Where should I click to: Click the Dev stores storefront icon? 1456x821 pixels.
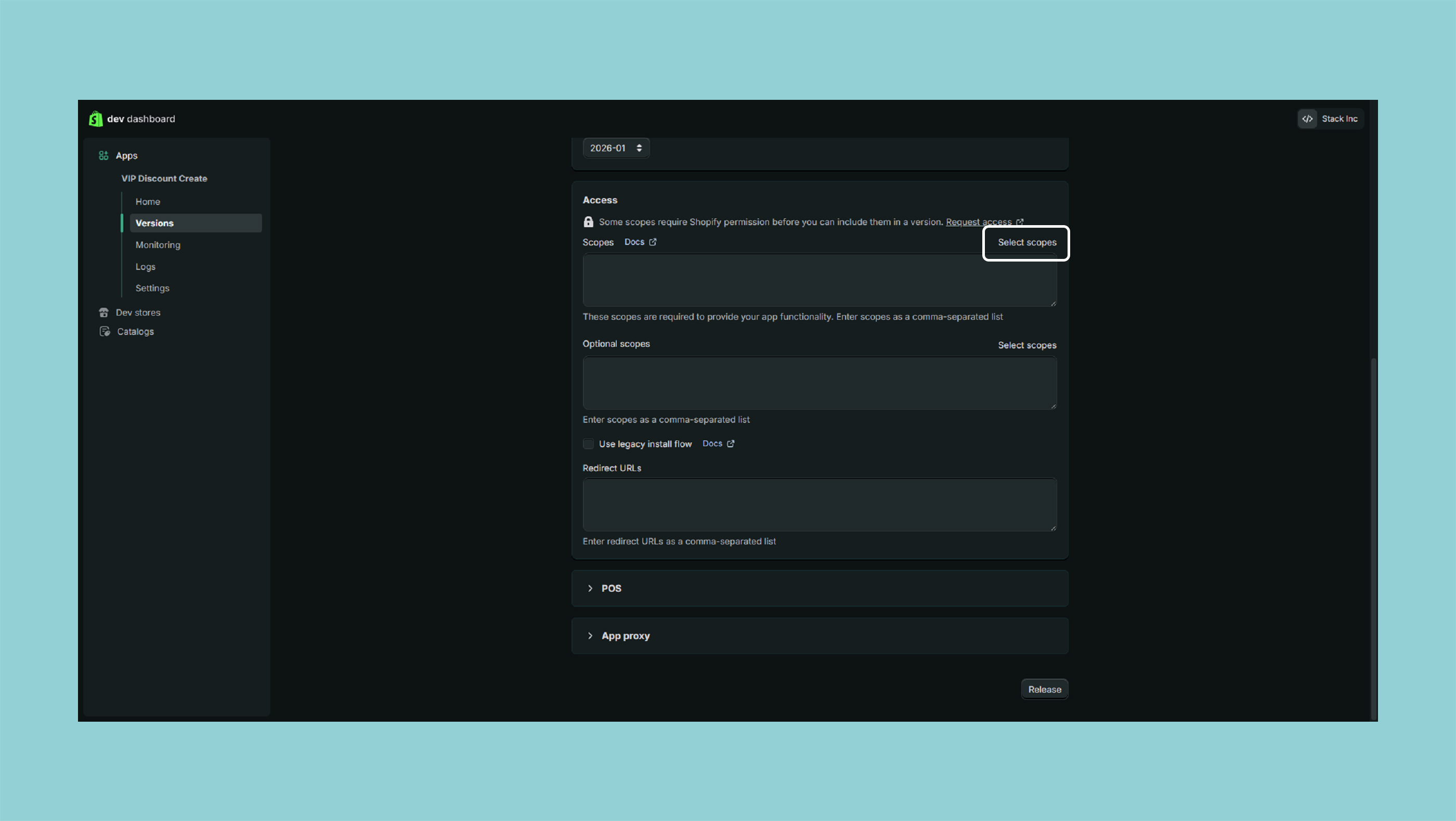pyautogui.click(x=103, y=312)
